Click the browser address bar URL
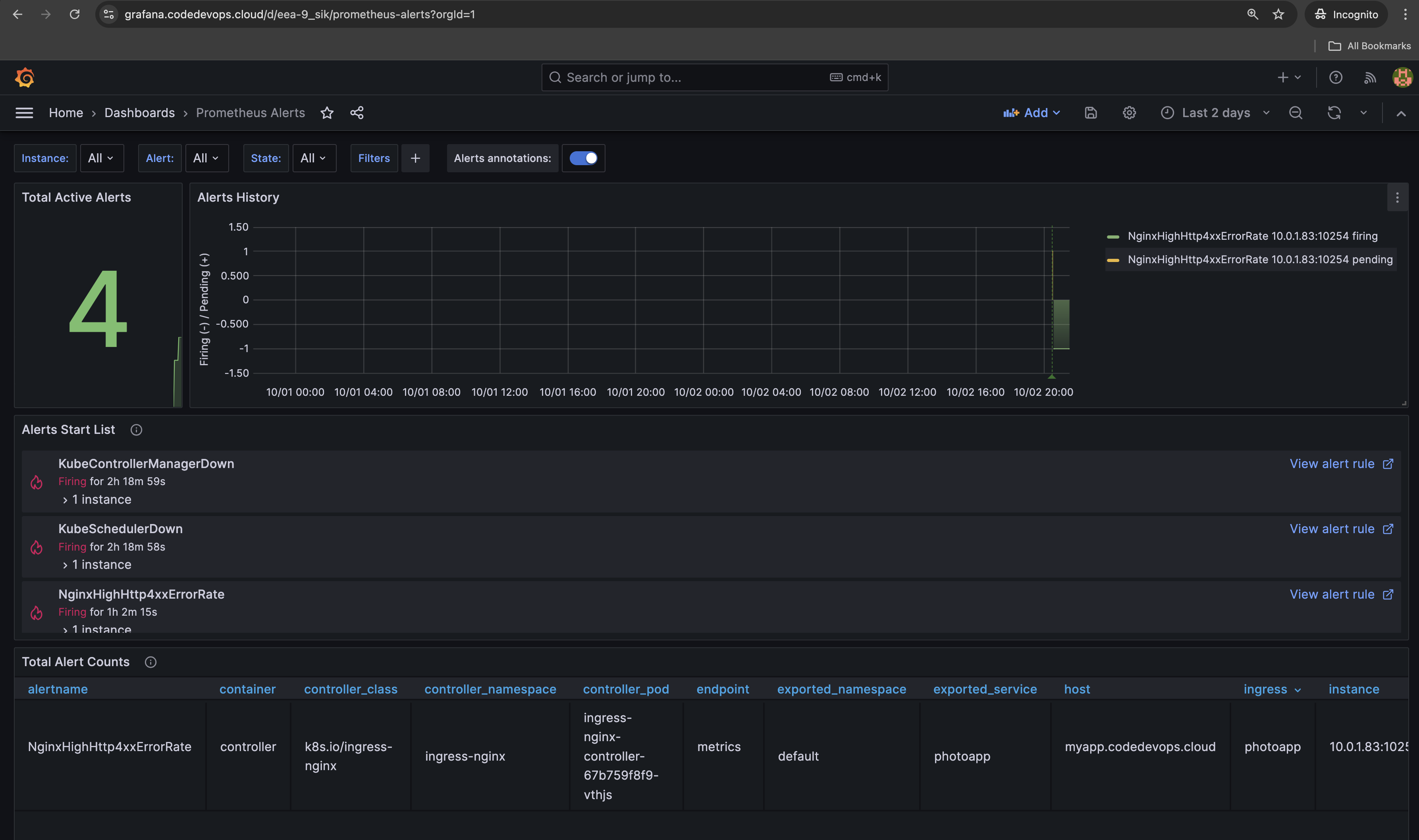The height and width of the screenshot is (840, 1419). click(299, 14)
